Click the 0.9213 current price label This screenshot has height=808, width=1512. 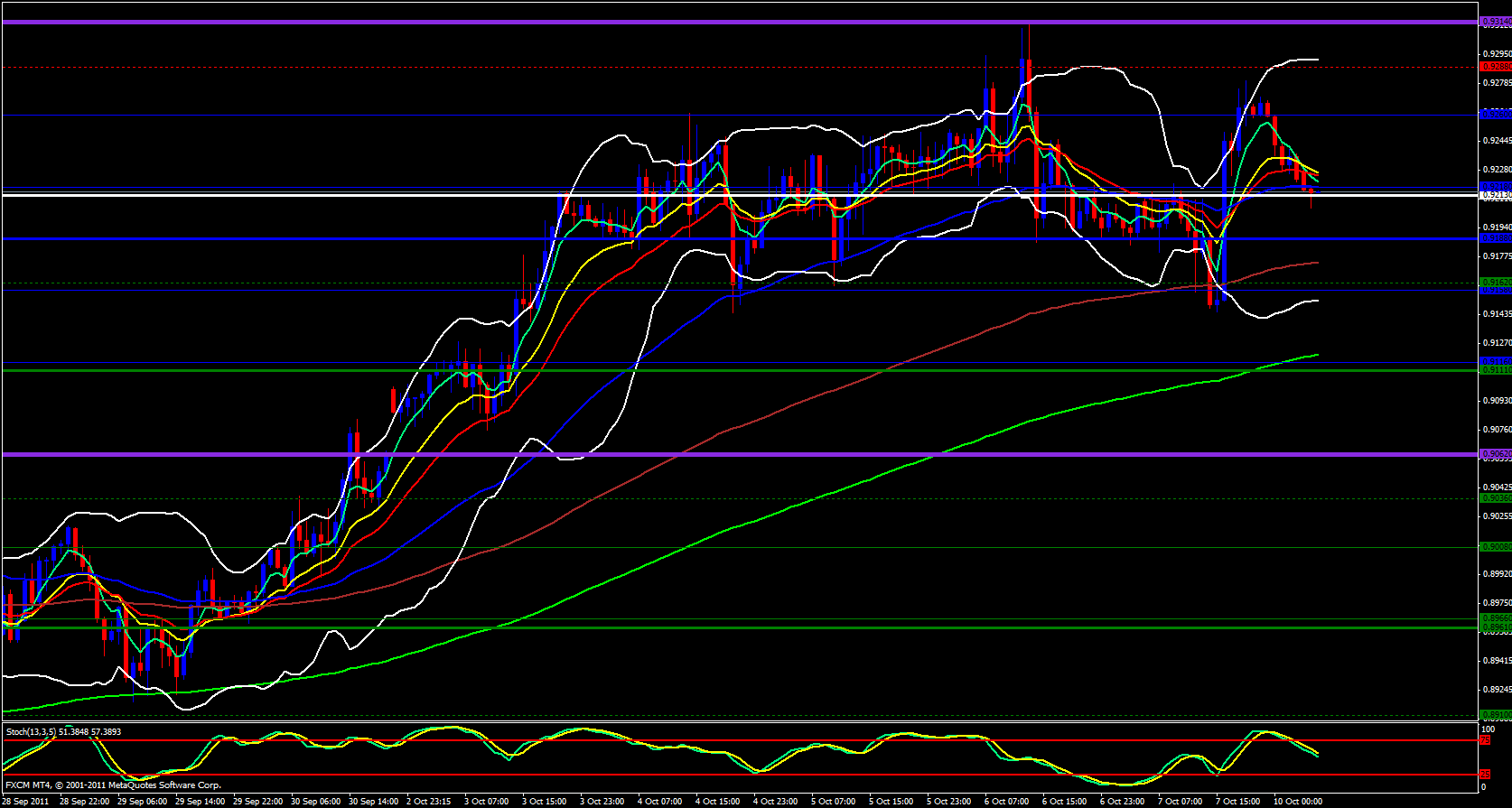click(x=1495, y=195)
